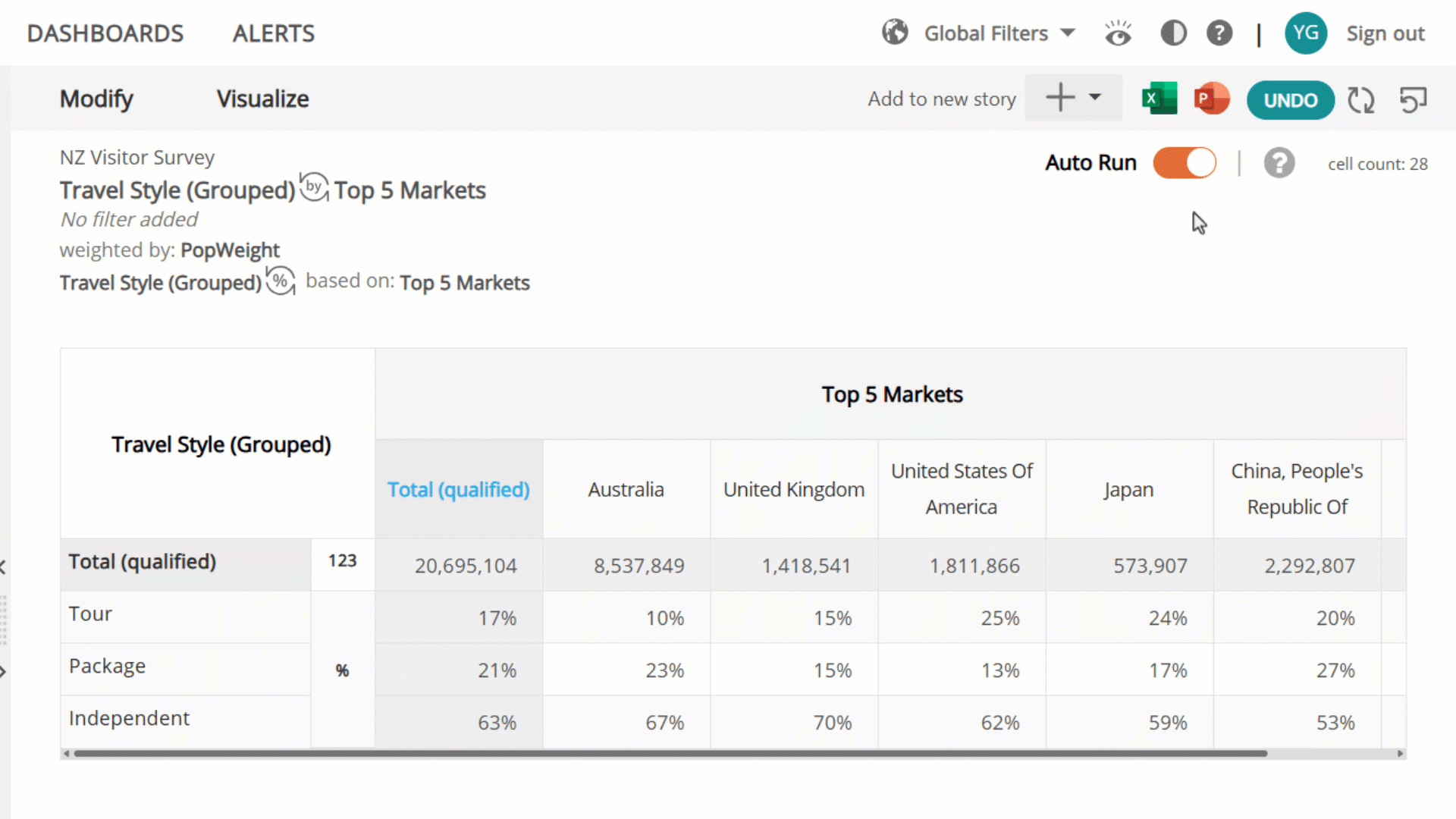This screenshot has width=1456, height=819.
Task: Export table to Excel
Action: click(1159, 99)
